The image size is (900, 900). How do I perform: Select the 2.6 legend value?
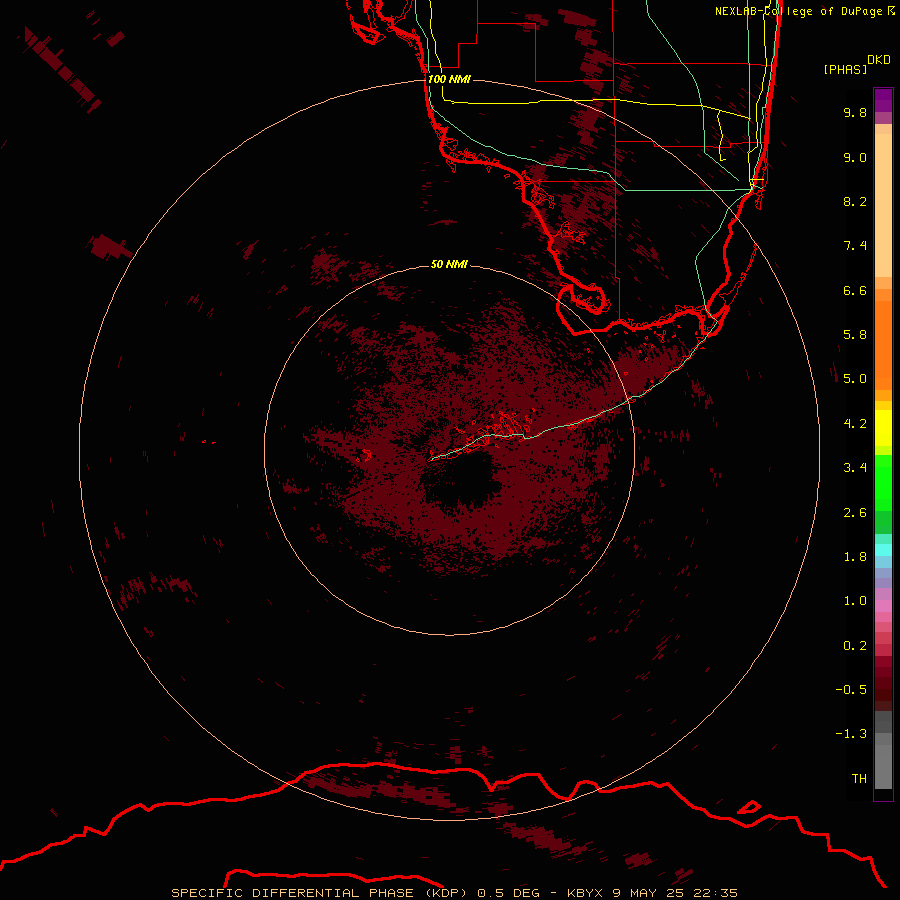point(855,513)
